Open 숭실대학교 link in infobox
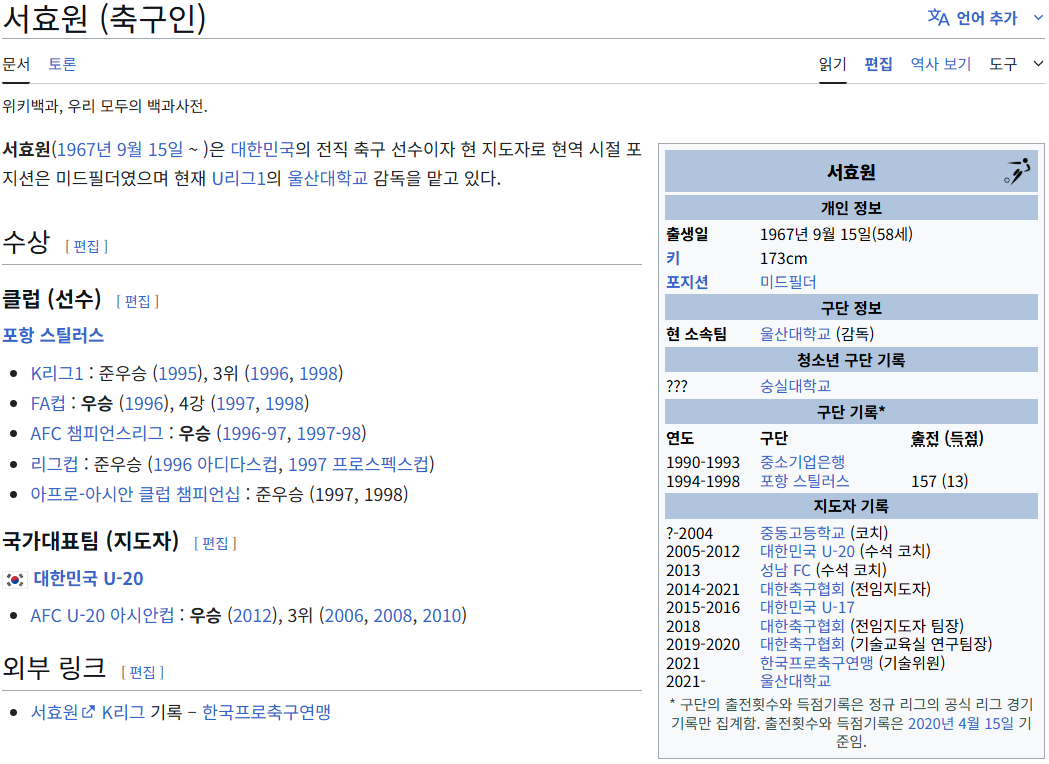Image resolution: width=1049 pixels, height=764 pixels. 795,385
